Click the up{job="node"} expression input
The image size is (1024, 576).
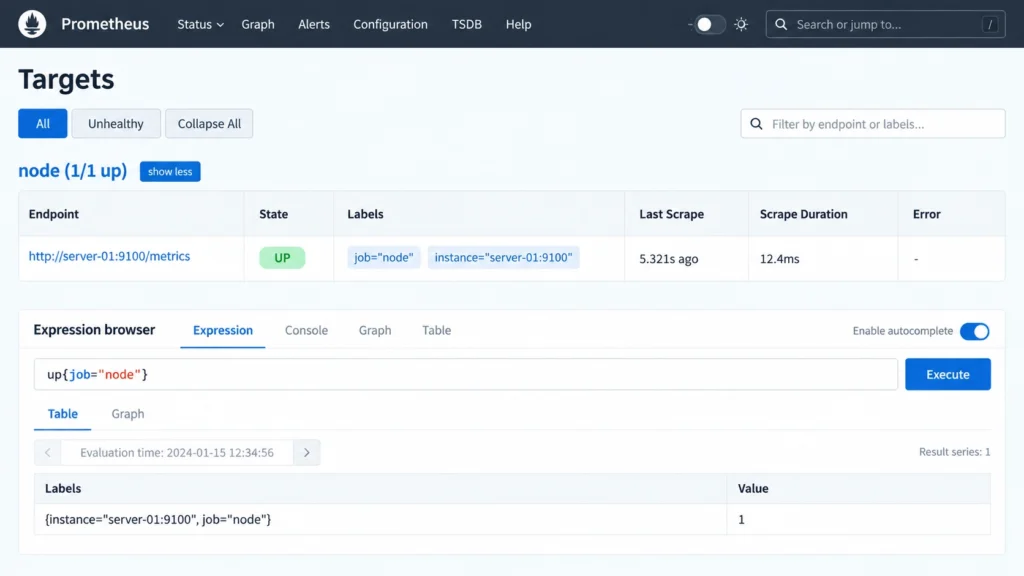[x=466, y=374]
